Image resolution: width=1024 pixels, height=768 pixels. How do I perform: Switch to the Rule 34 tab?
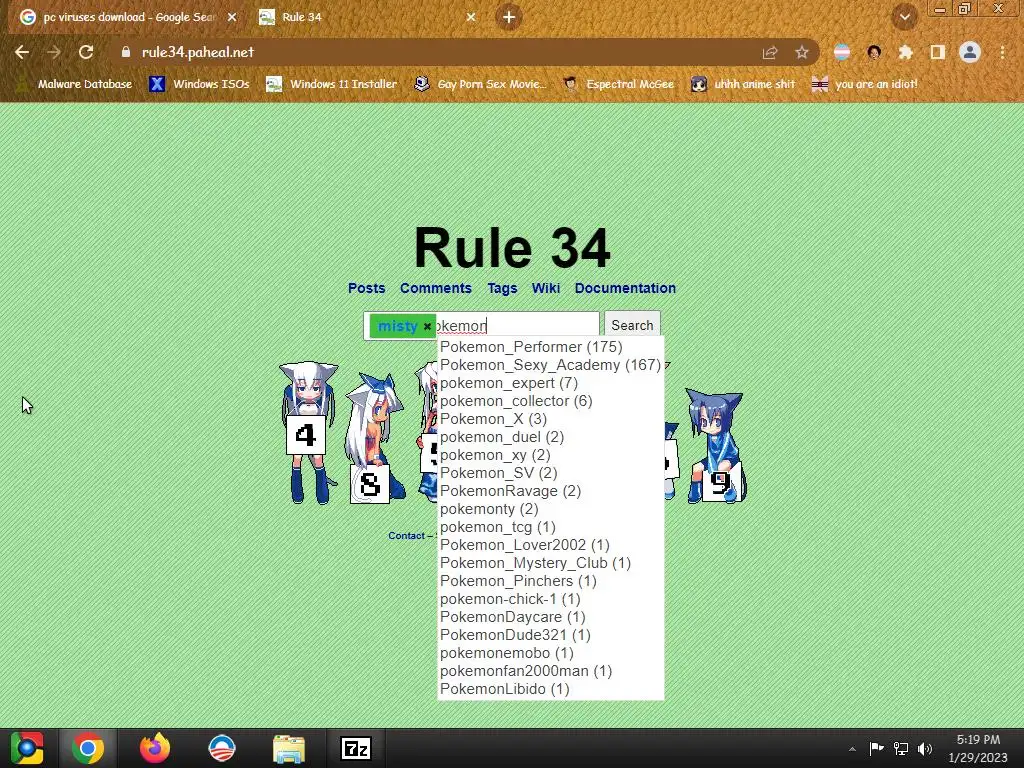(367, 17)
